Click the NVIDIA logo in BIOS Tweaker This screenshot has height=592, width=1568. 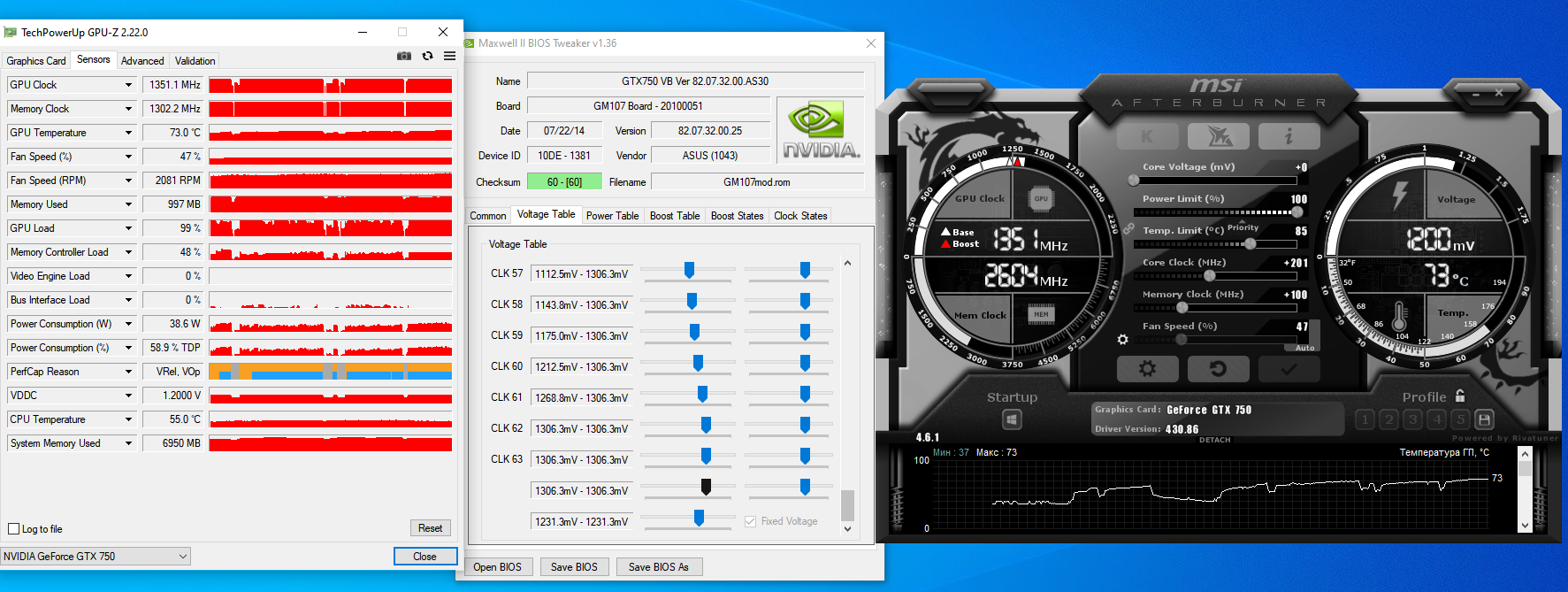click(820, 130)
